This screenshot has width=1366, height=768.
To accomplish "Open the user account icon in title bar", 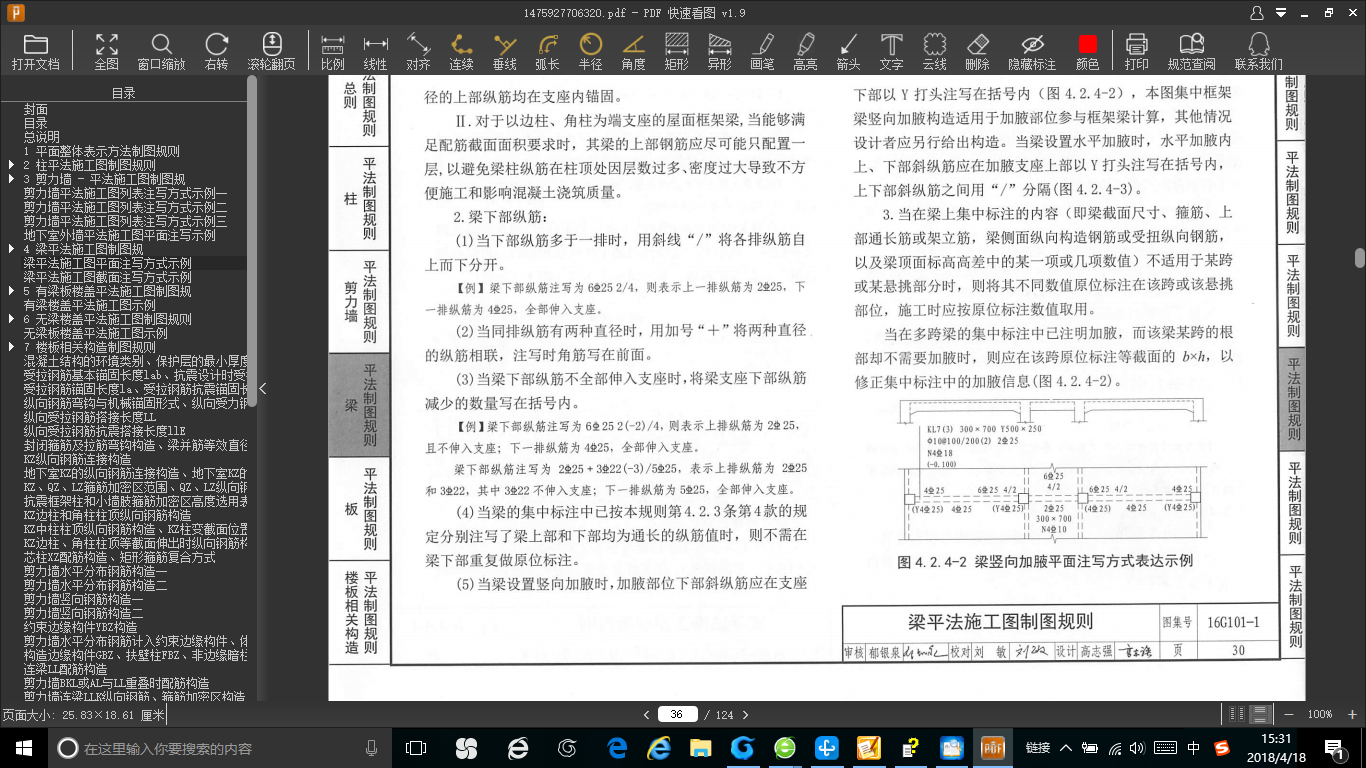I will click(x=1257, y=13).
